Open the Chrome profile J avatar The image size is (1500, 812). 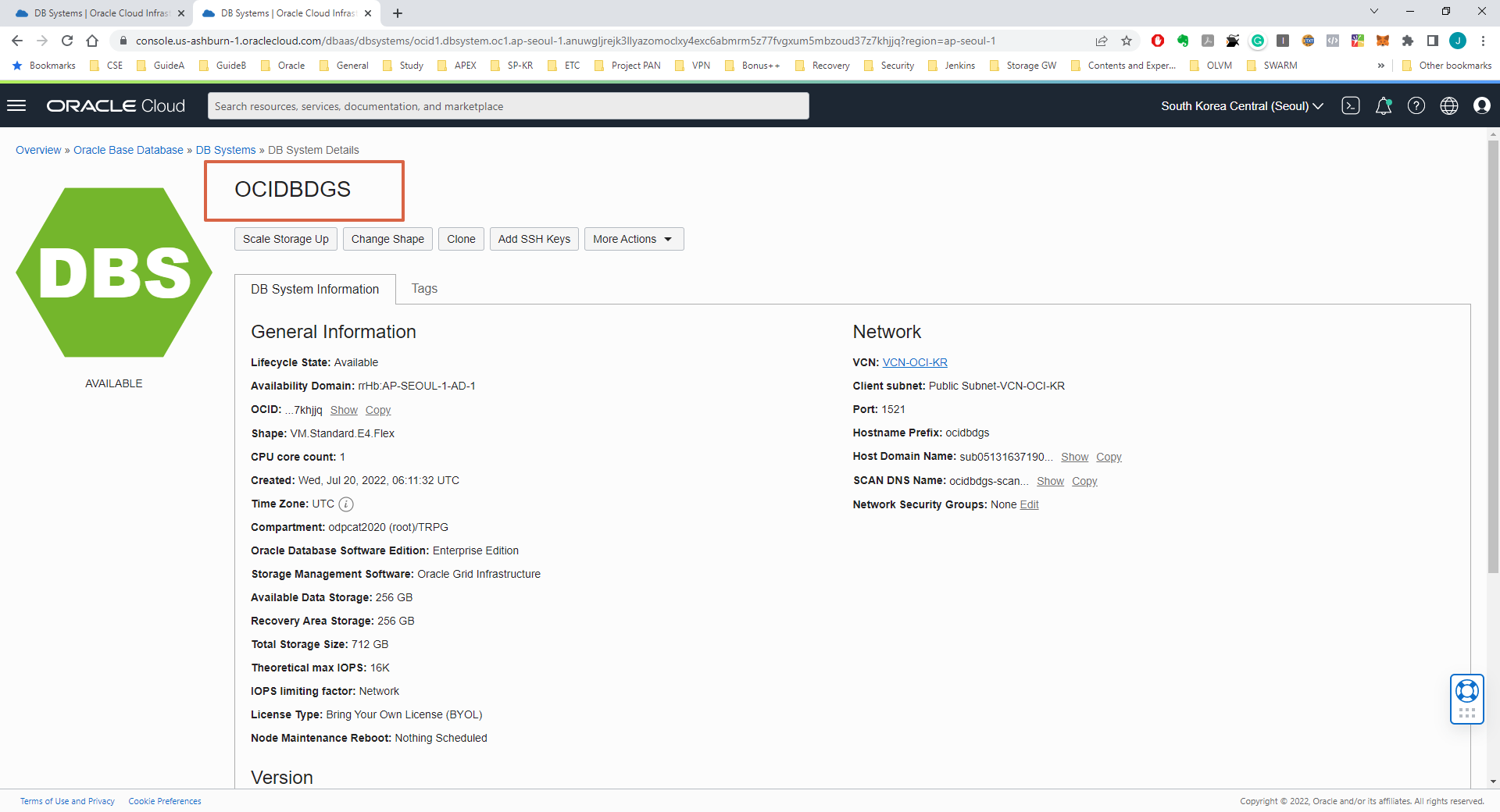1458,41
